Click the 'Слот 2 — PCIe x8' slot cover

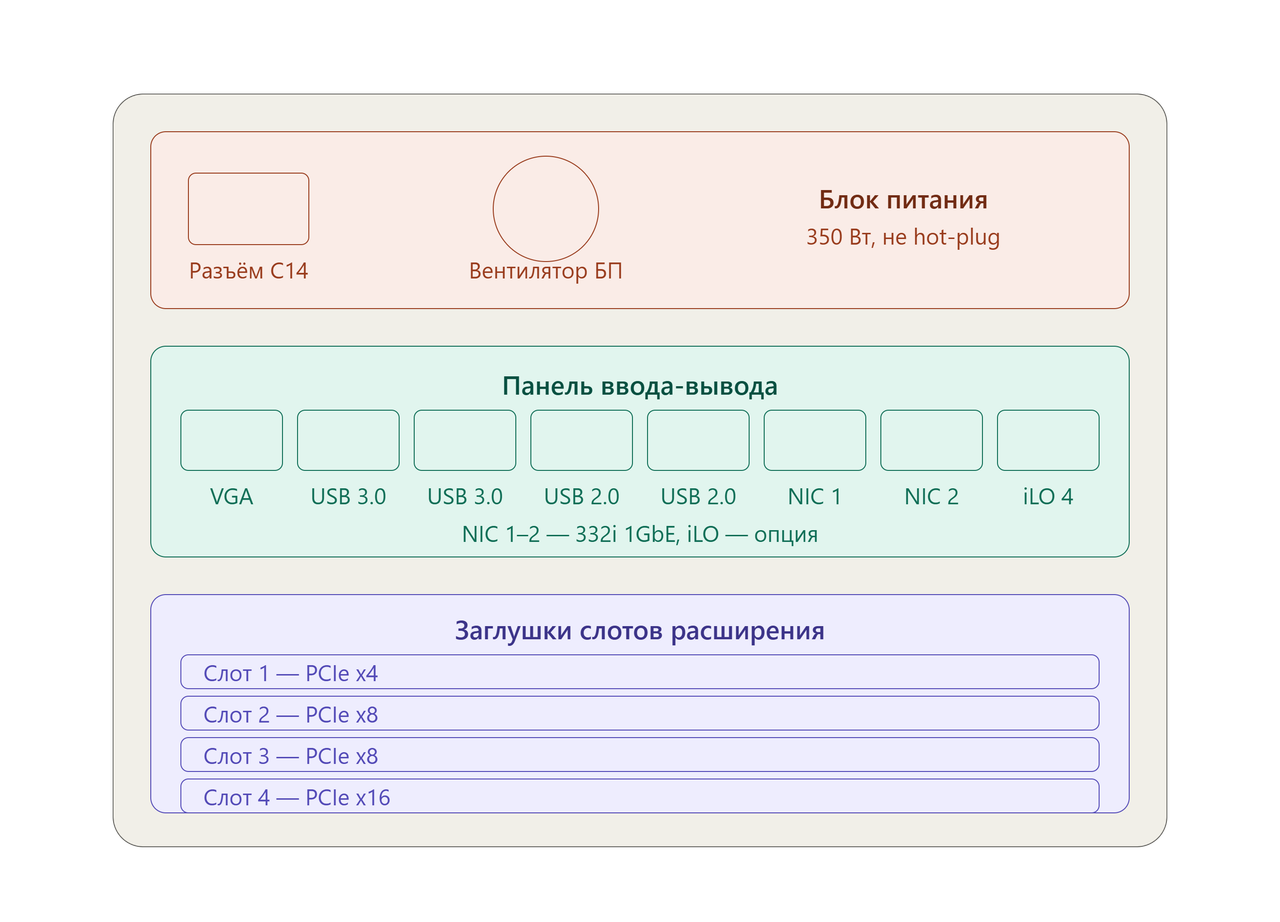click(640, 713)
